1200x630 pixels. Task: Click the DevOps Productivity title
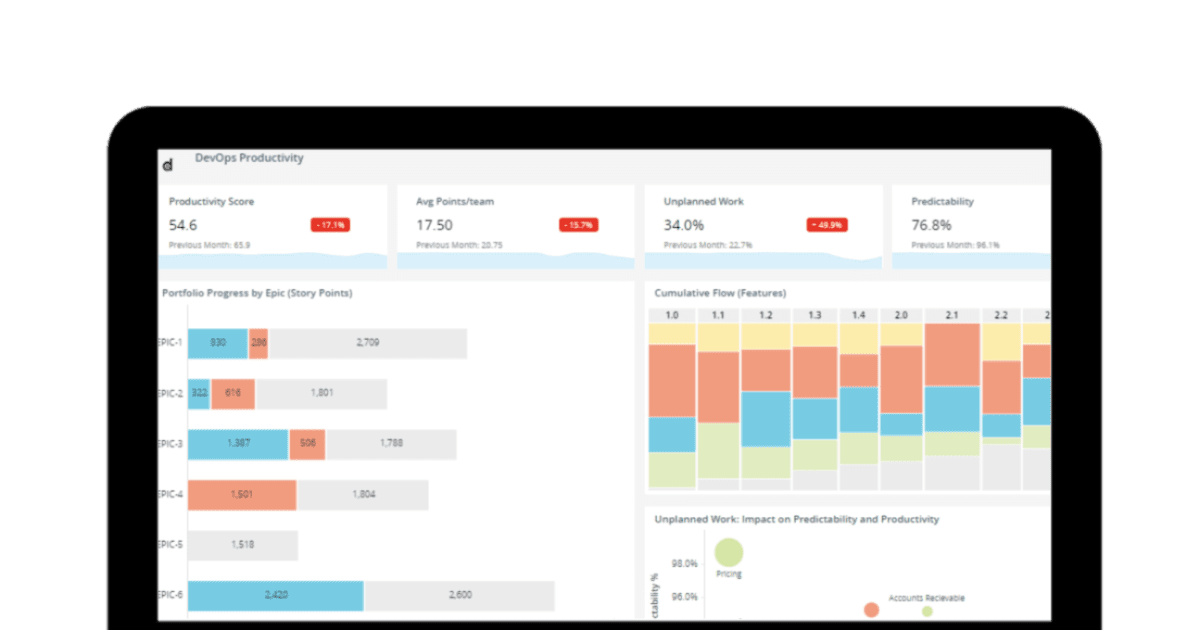click(250, 157)
